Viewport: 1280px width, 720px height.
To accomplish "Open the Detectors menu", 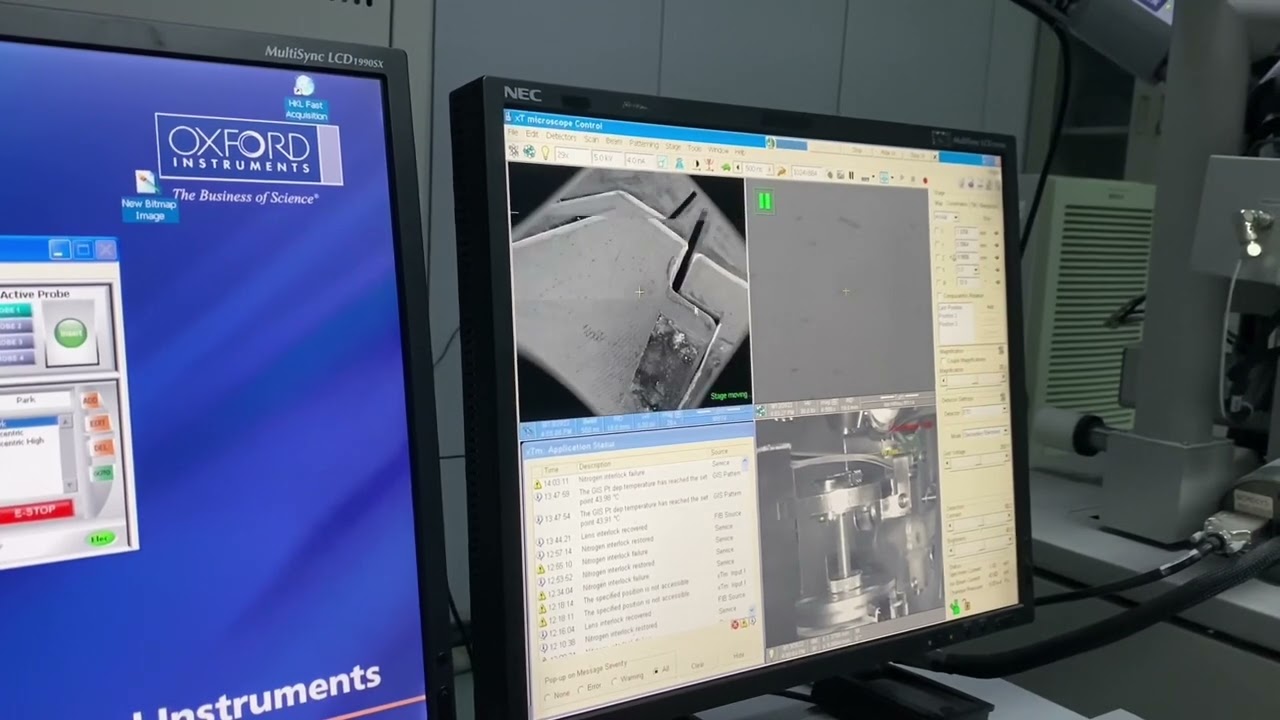I will (x=560, y=136).
